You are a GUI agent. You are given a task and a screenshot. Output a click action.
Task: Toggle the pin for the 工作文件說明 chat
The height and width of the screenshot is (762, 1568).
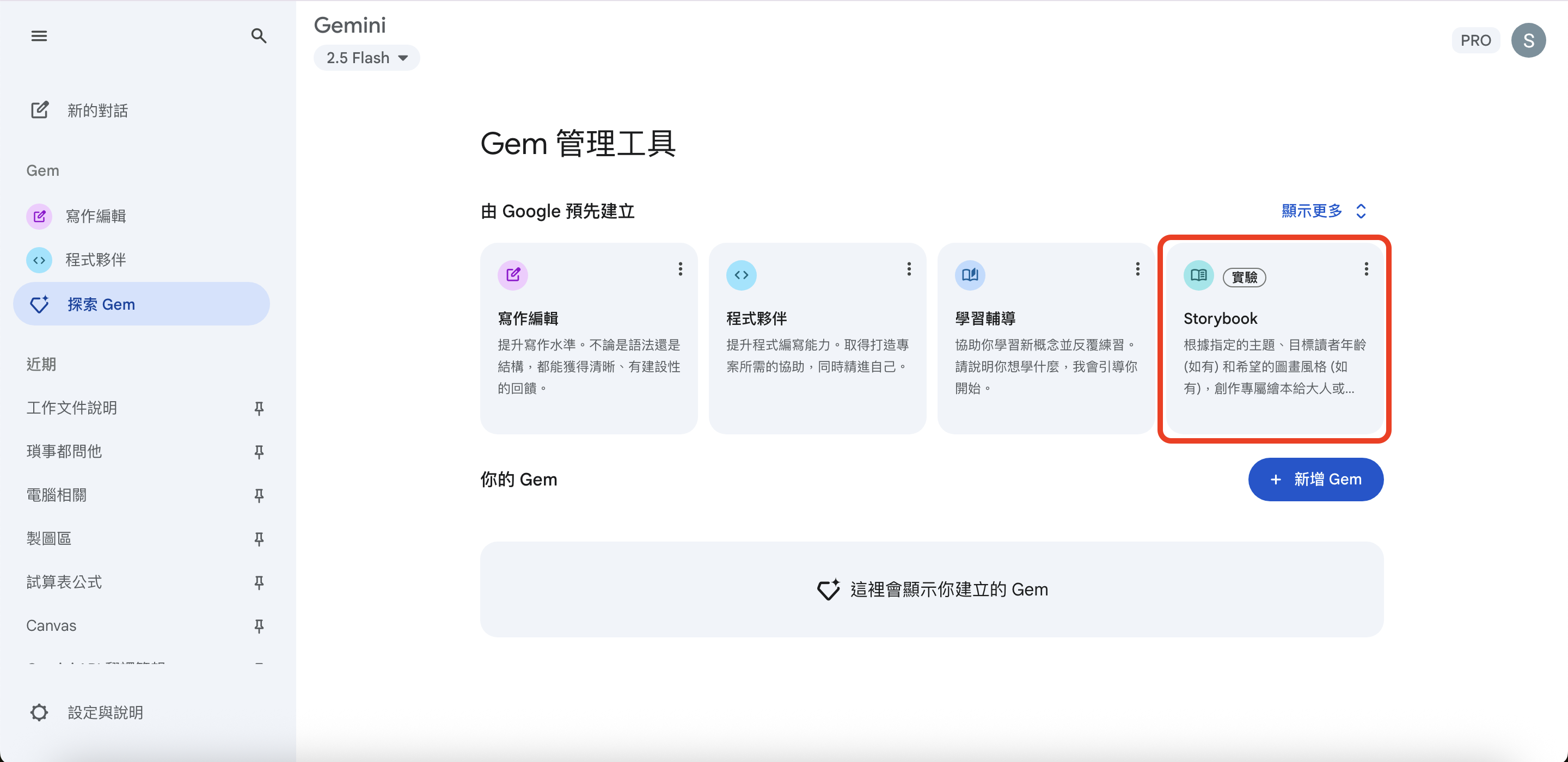click(259, 408)
